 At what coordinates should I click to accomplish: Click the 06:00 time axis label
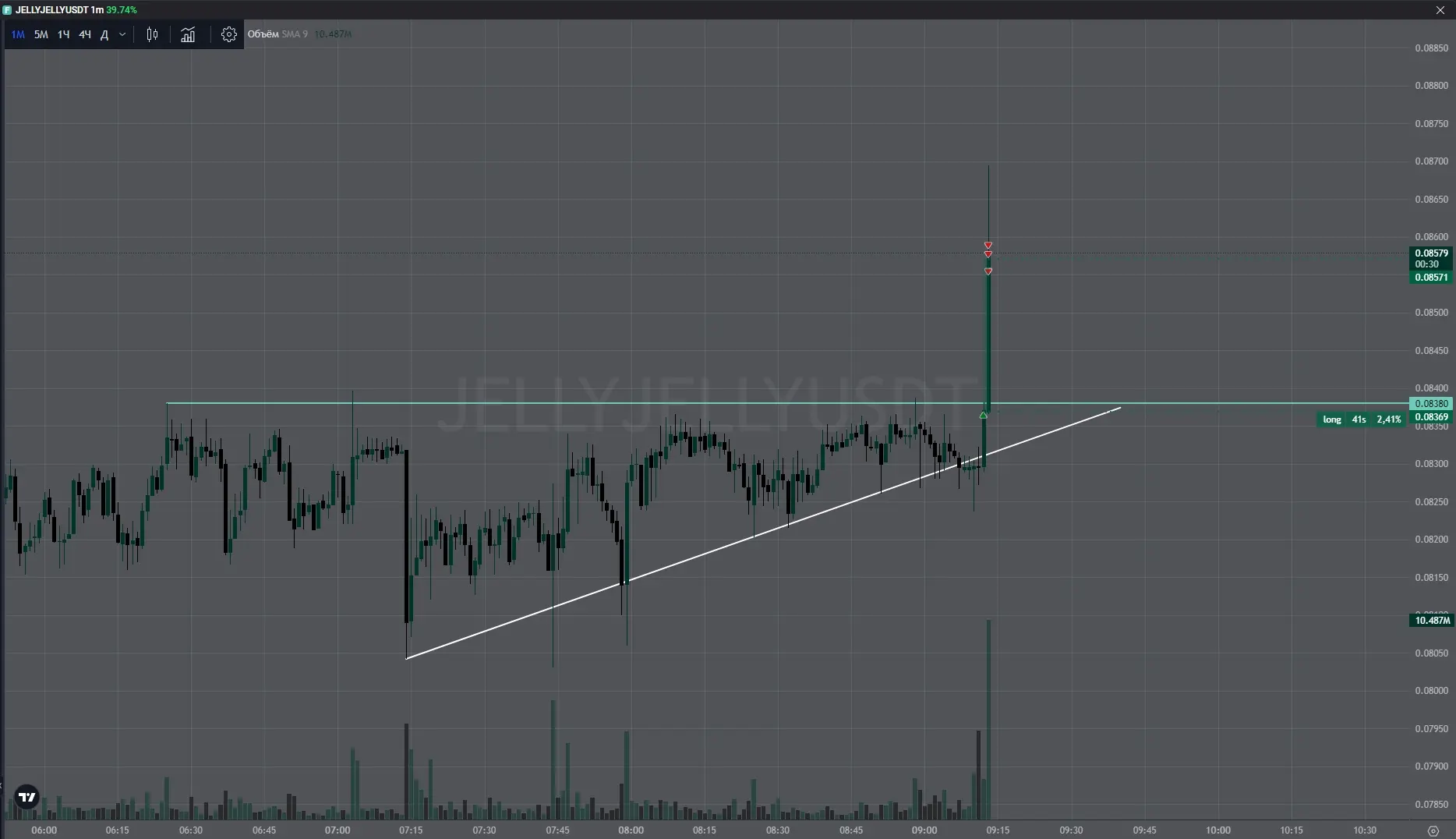(x=44, y=830)
